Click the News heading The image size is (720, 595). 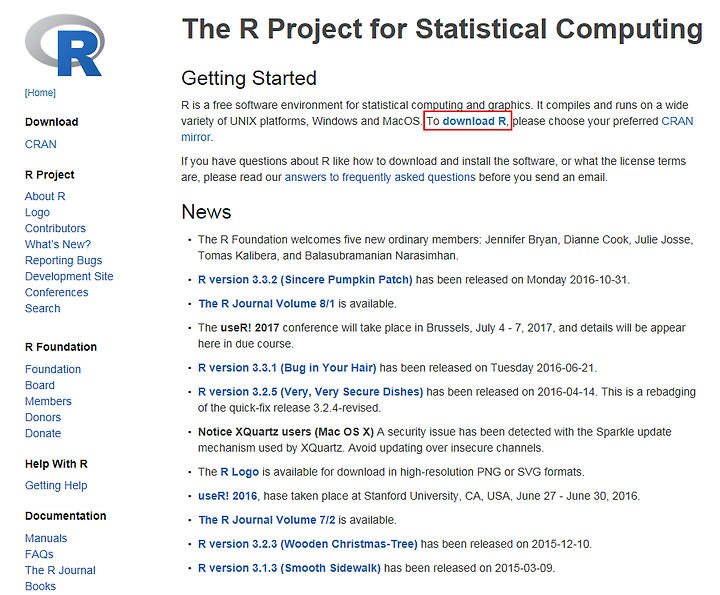tap(206, 212)
